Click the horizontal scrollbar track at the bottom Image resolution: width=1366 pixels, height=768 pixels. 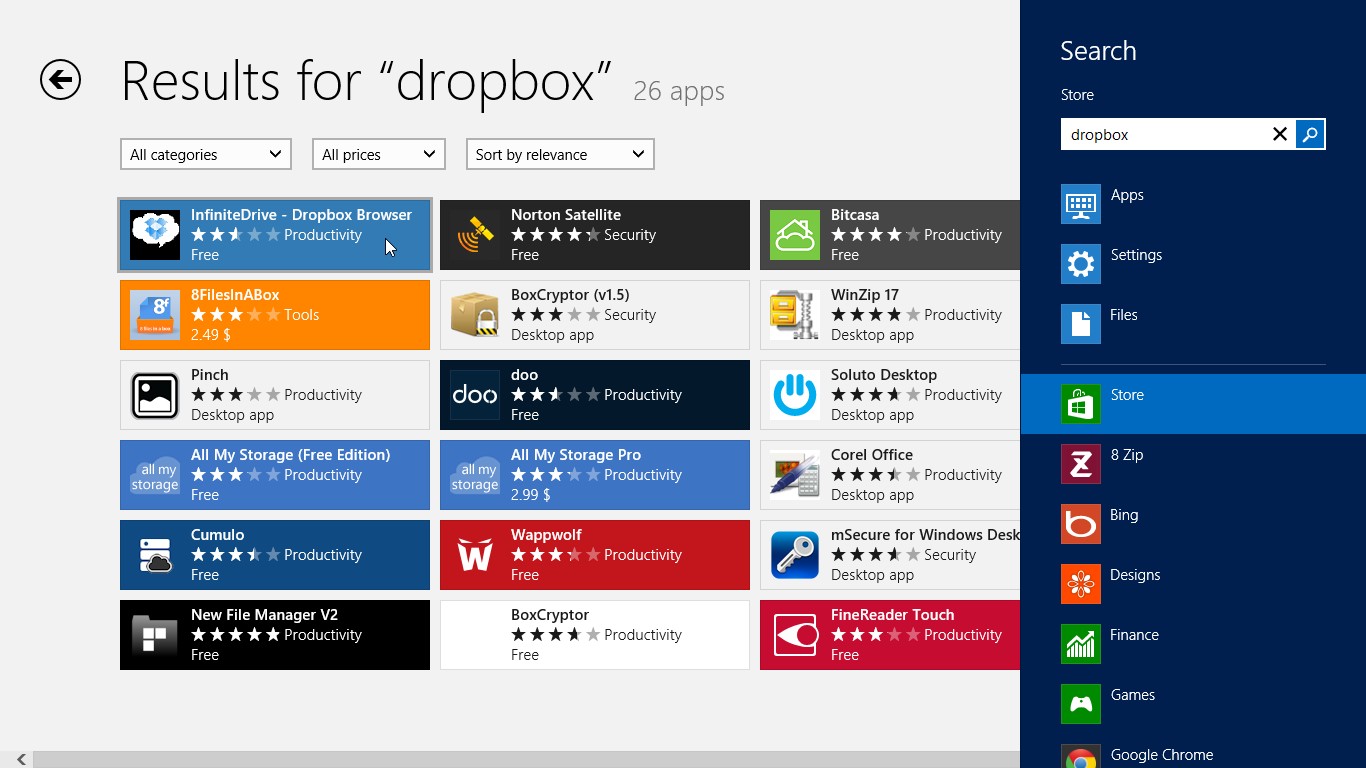tap(526, 760)
